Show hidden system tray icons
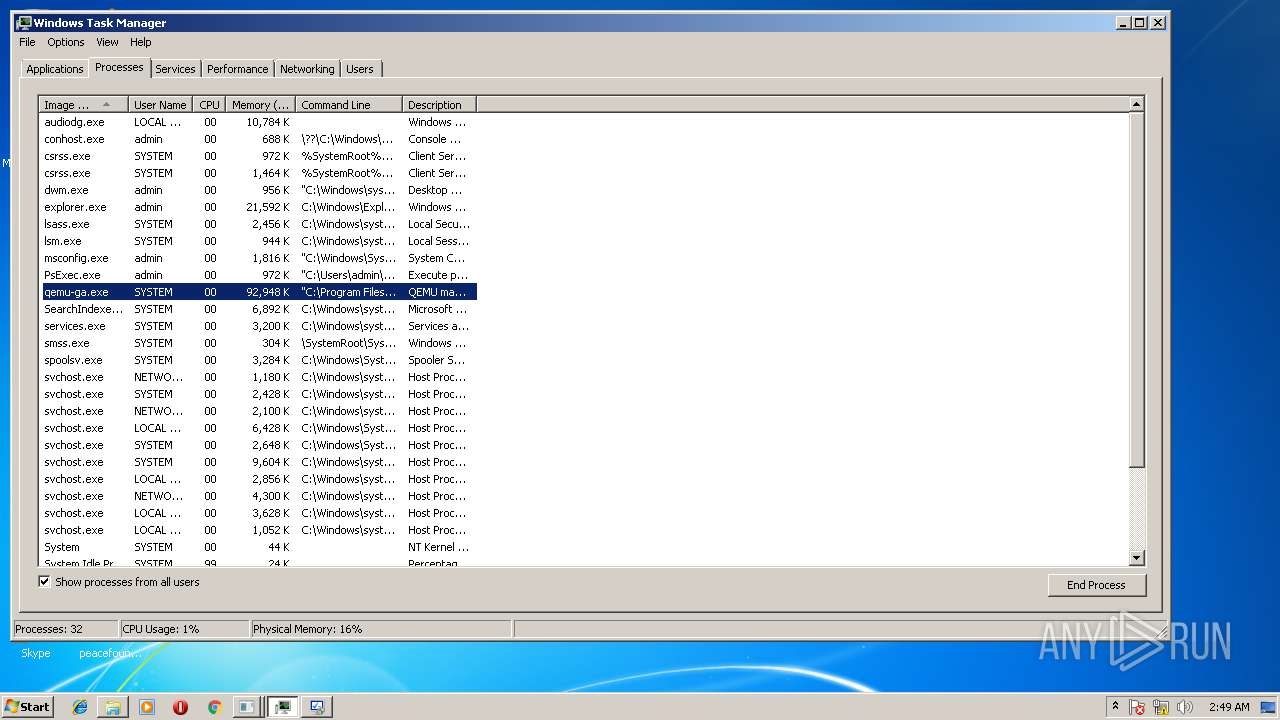1280x720 pixels. [x=1115, y=707]
